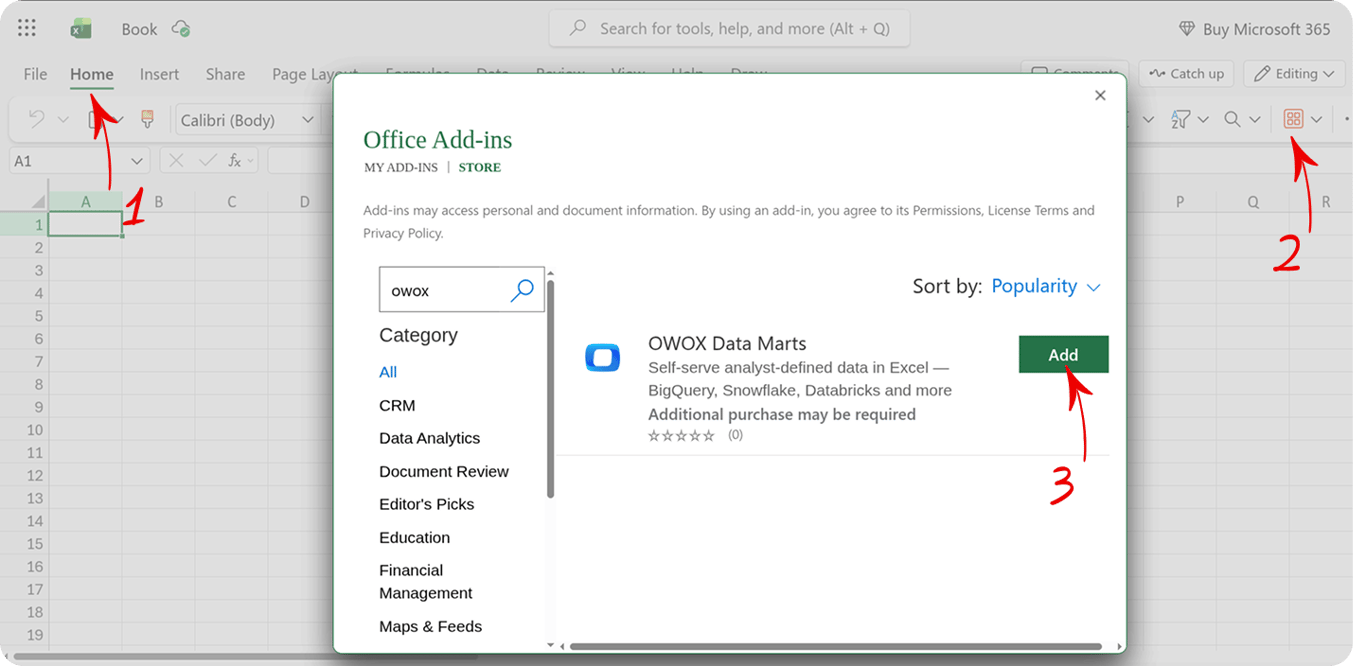Click the formula bar cancel X icon

176,160
